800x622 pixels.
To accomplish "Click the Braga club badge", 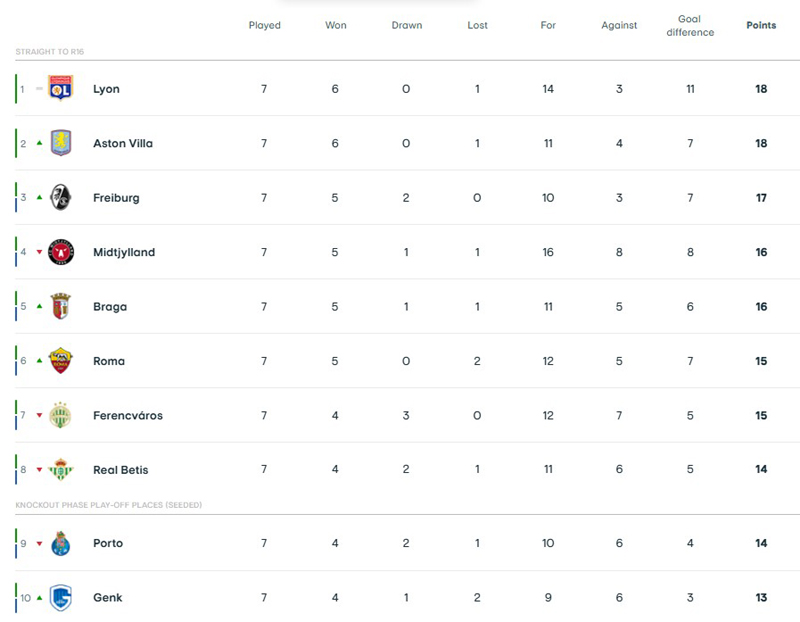I will point(61,306).
